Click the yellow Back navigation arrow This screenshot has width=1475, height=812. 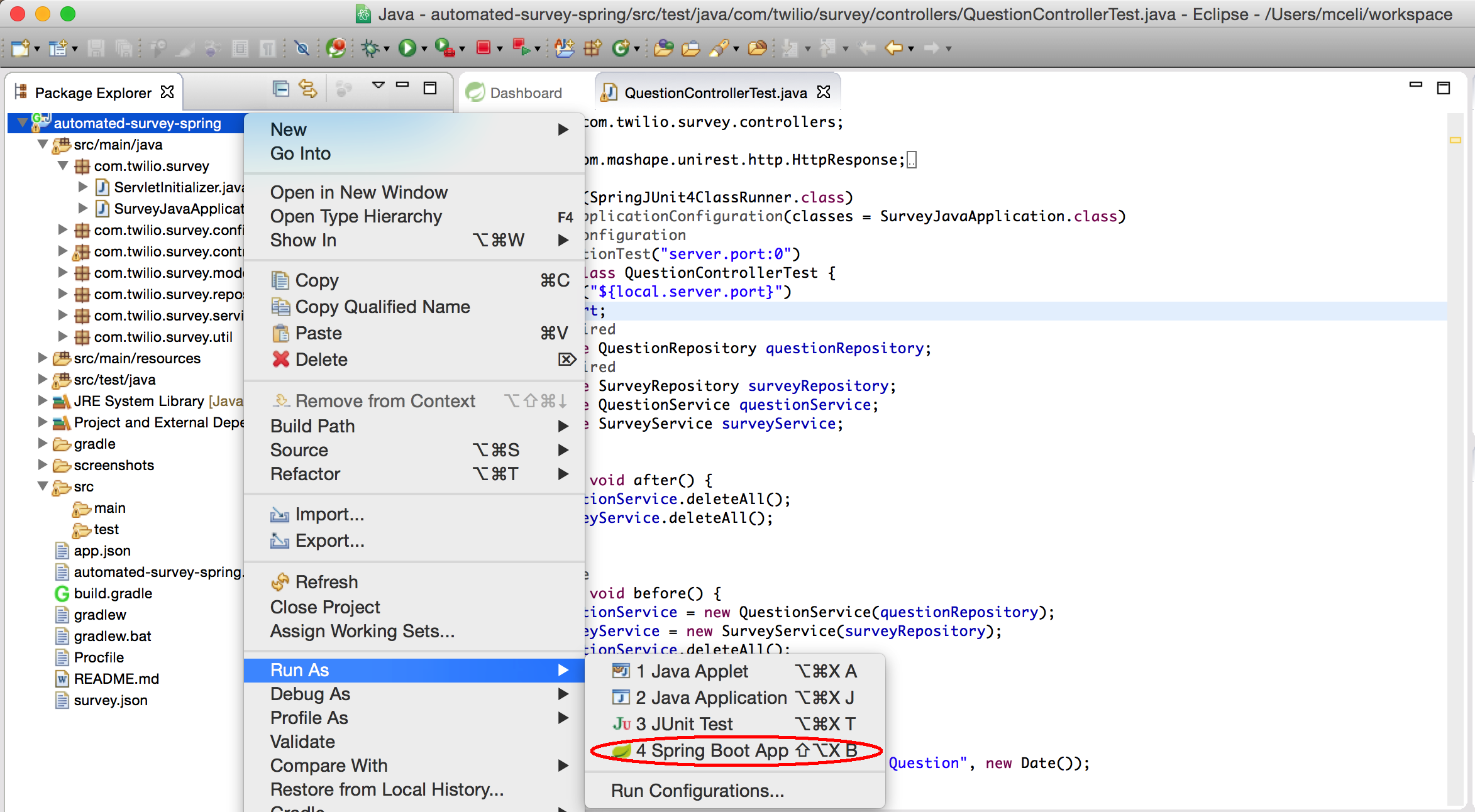[893, 48]
